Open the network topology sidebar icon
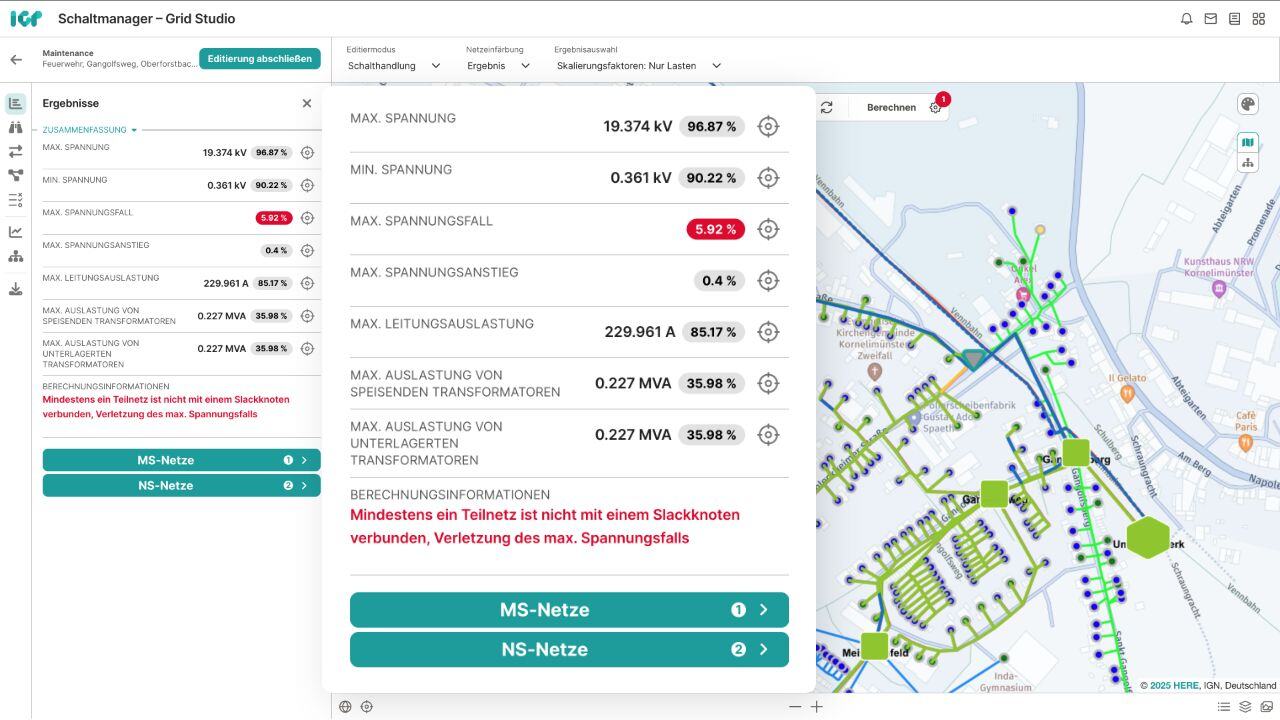The width and height of the screenshot is (1280, 720). 16,176
